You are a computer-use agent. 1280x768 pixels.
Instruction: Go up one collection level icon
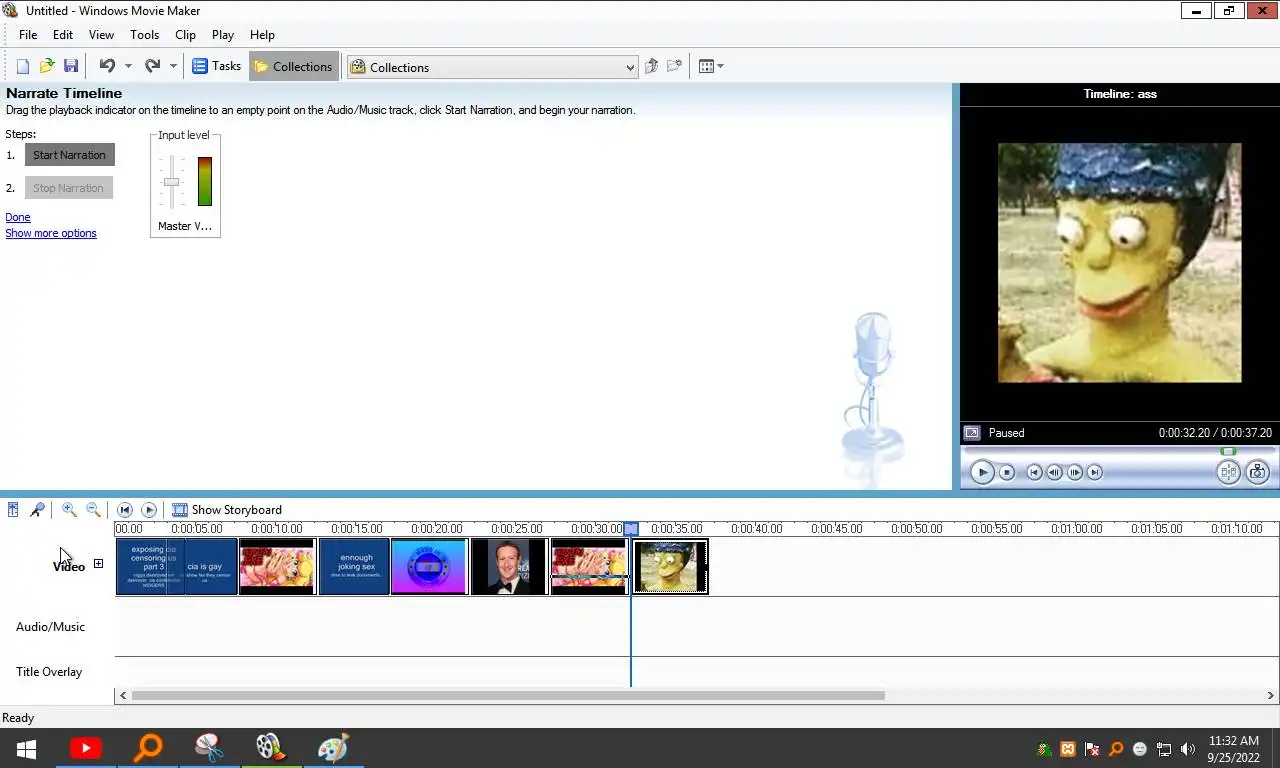[652, 66]
